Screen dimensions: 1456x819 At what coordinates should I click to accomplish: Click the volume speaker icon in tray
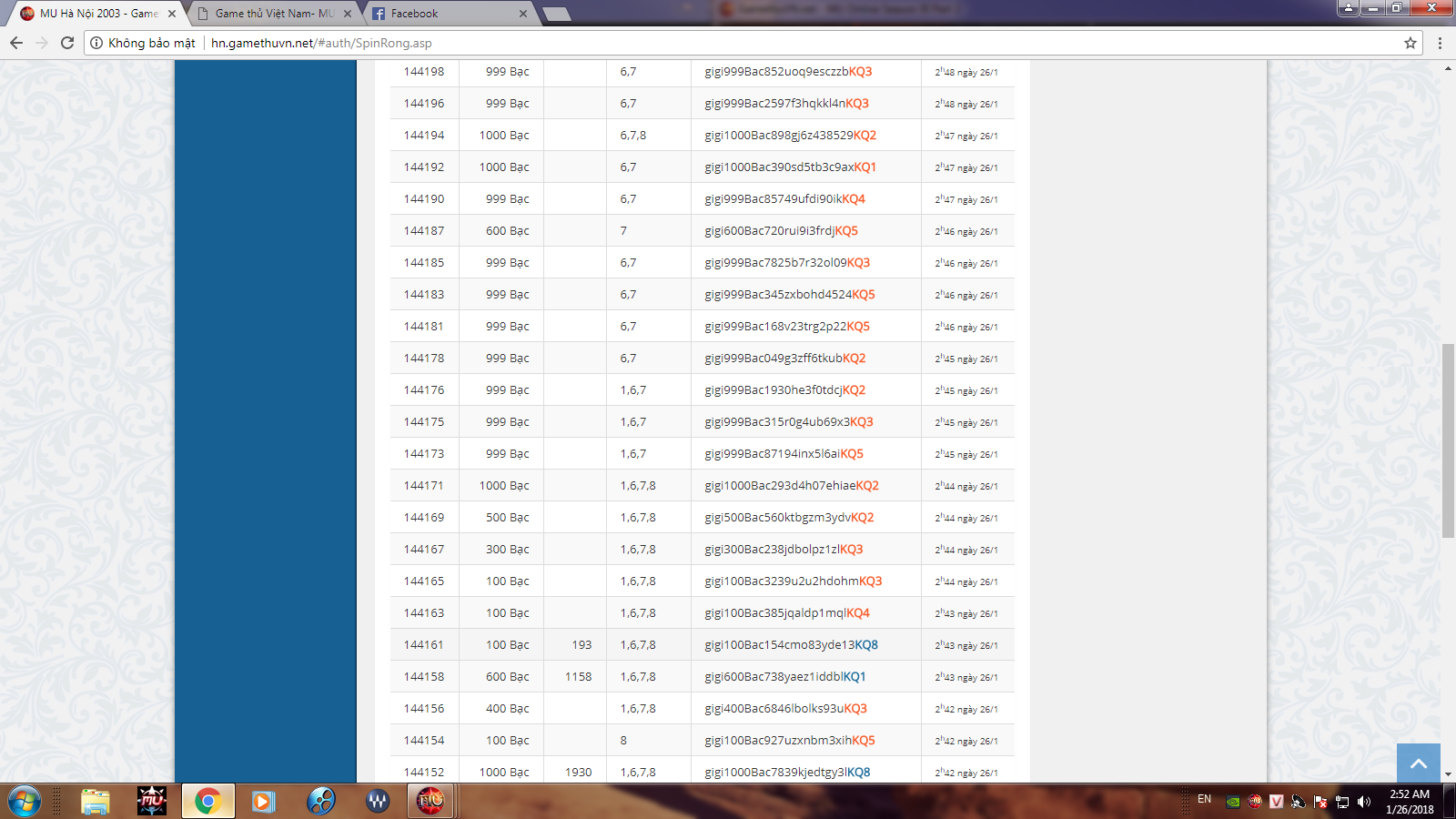[x=1363, y=802]
